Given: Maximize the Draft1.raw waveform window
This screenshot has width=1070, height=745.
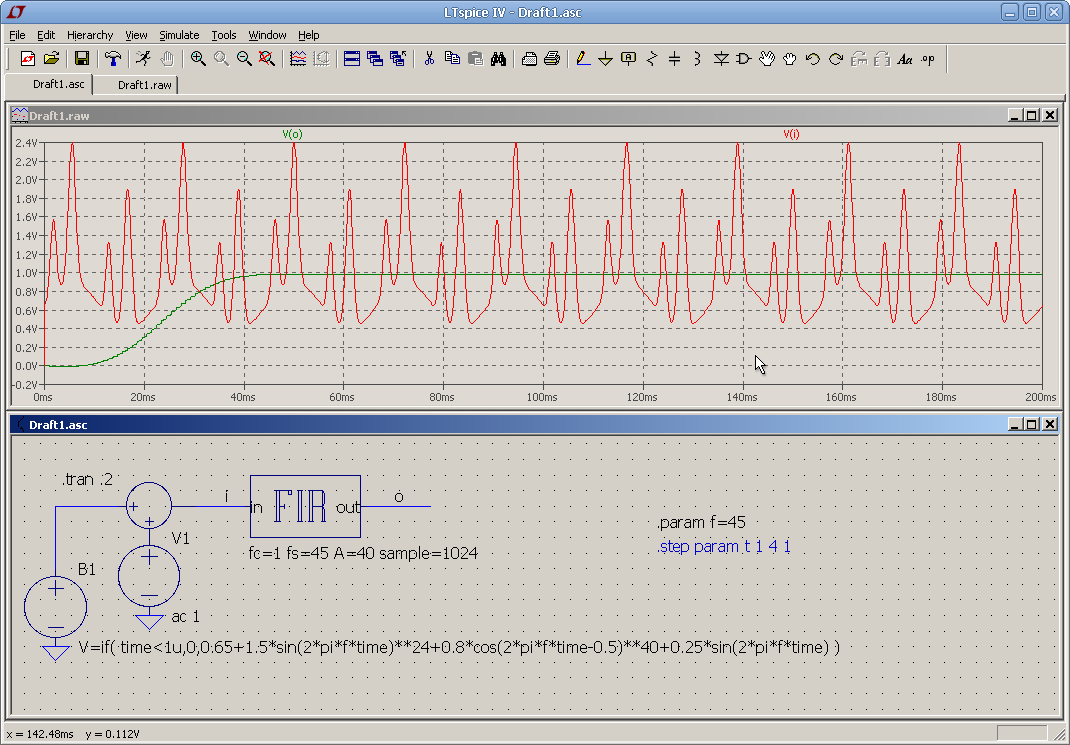Looking at the screenshot, I should pos(1032,116).
